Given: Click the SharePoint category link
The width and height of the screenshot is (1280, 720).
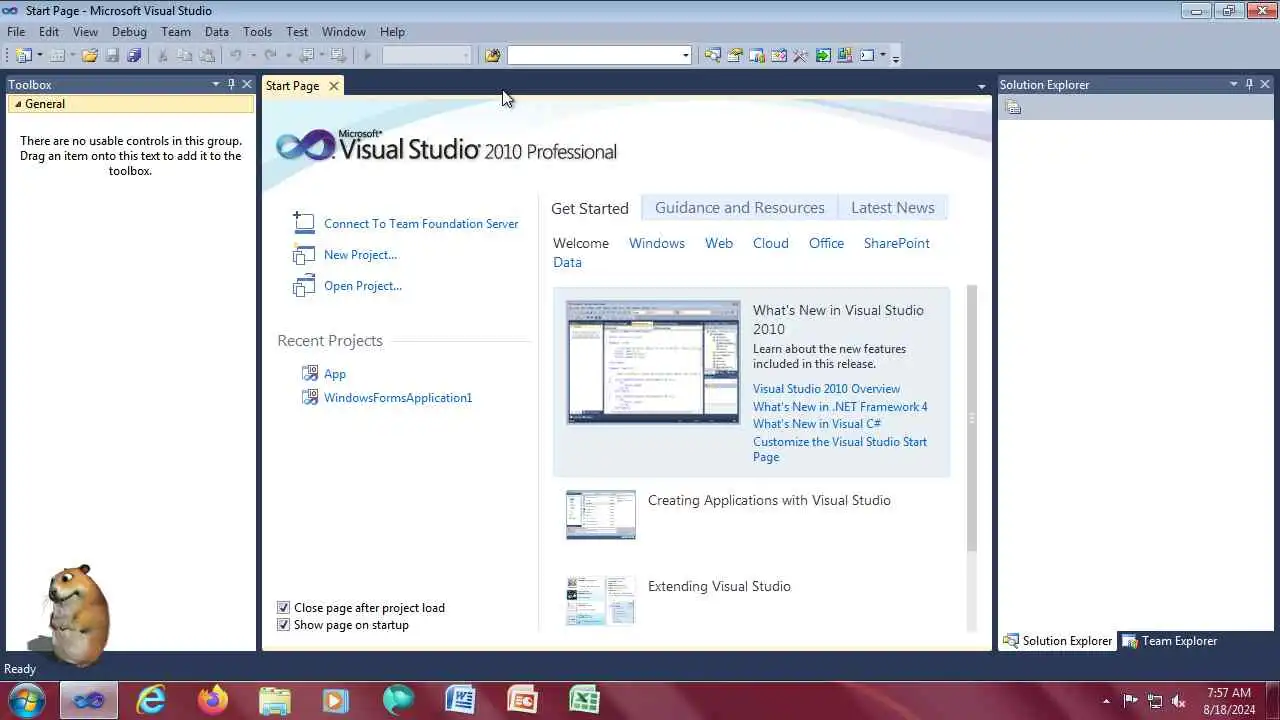Looking at the screenshot, I should coord(897,243).
